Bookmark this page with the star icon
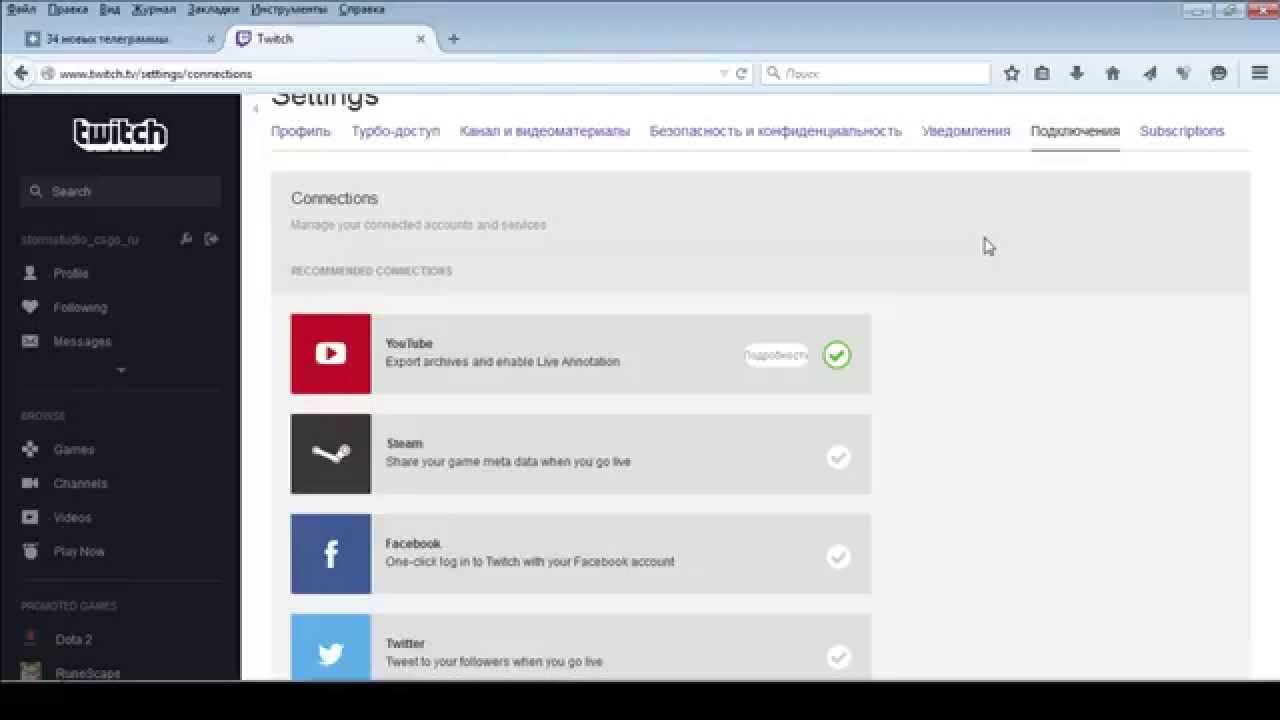 pos(1012,73)
